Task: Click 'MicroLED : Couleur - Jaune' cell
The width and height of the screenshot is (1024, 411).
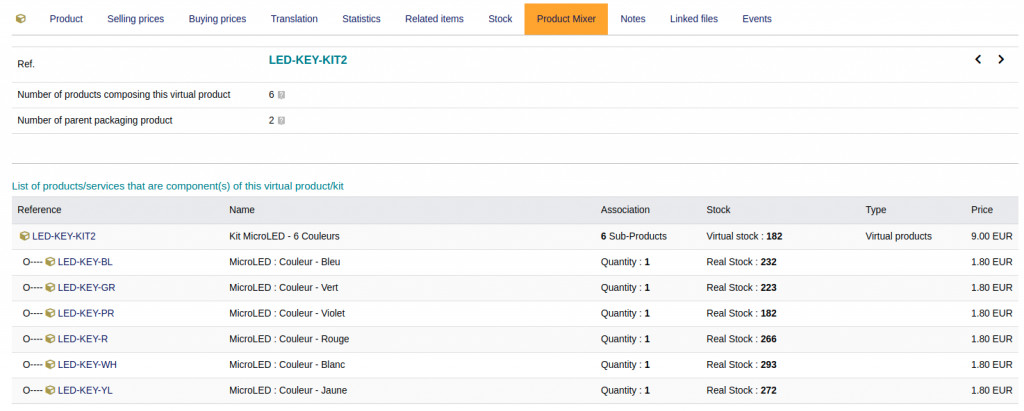Action: [x=288, y=391]
